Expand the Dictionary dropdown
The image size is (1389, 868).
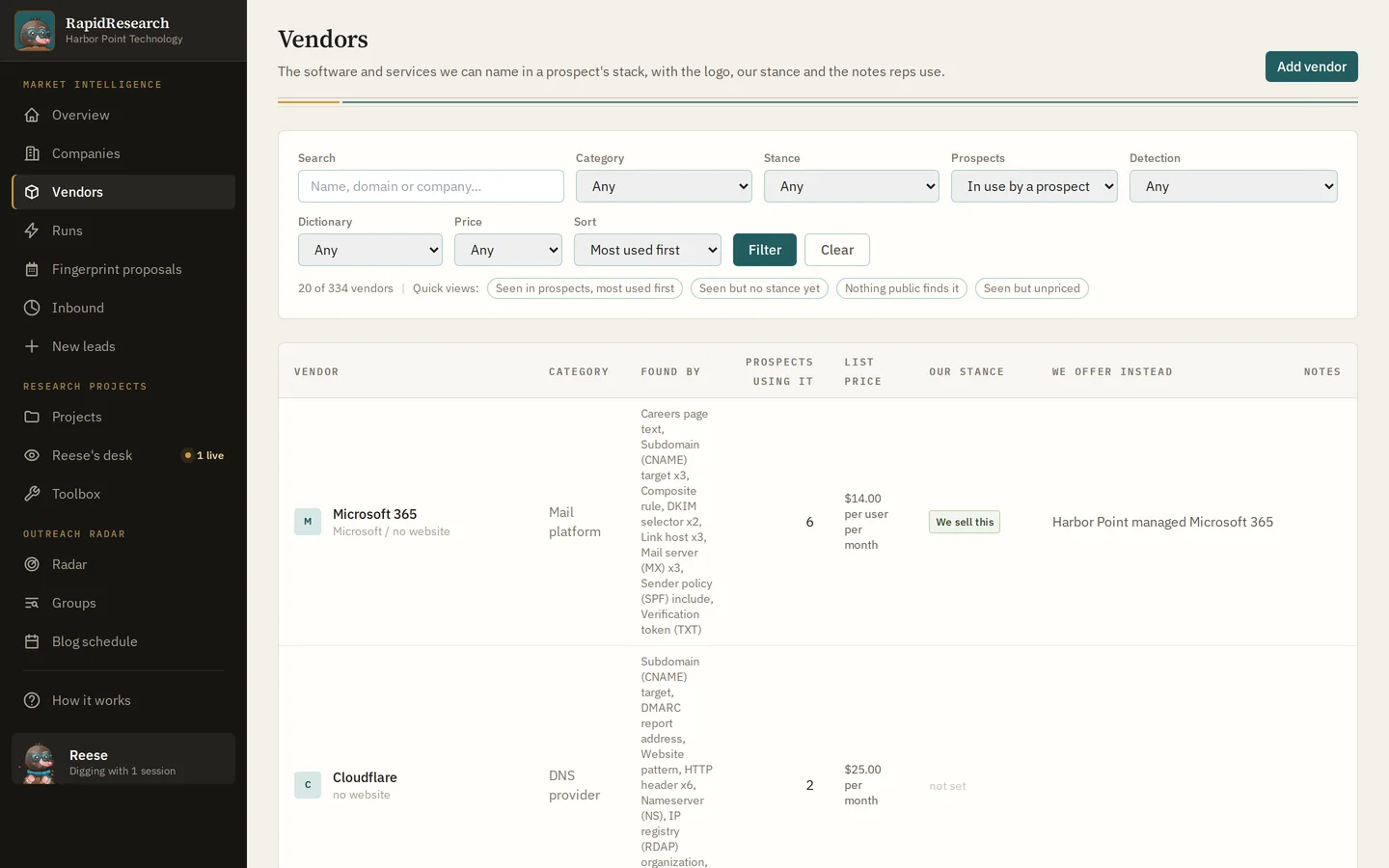pyautogui.click(x=370, y=250)
